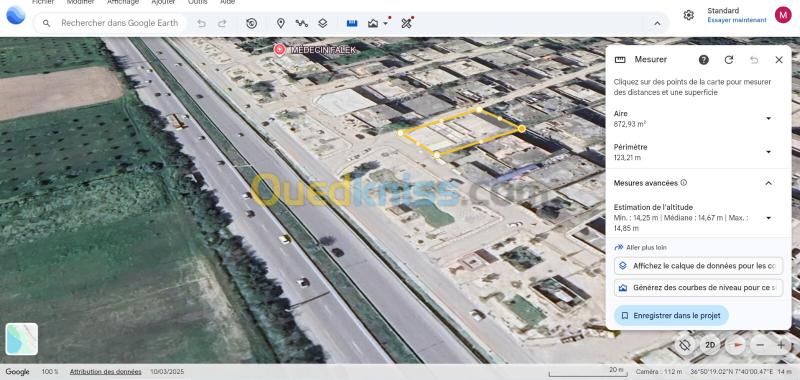This screenshot has height=380, width=800.
Task: Click the imagery date 10/03/2025
Action: 167,372
